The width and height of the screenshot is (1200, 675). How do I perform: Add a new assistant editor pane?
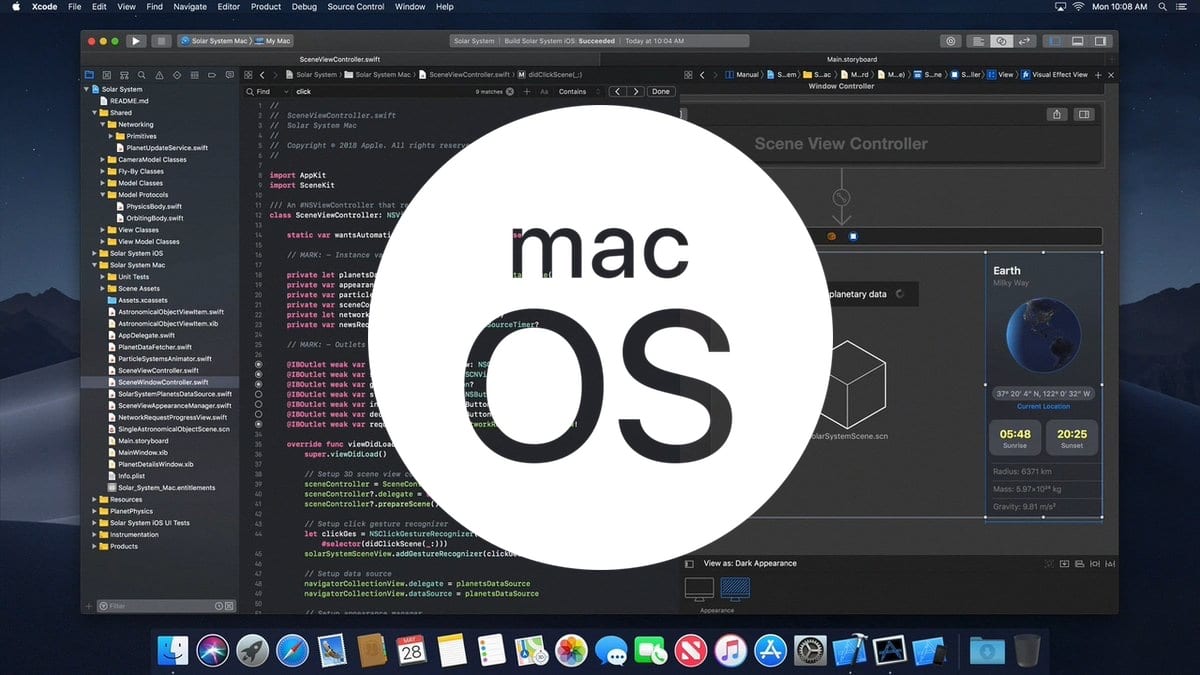click(x=1098, y=75)
